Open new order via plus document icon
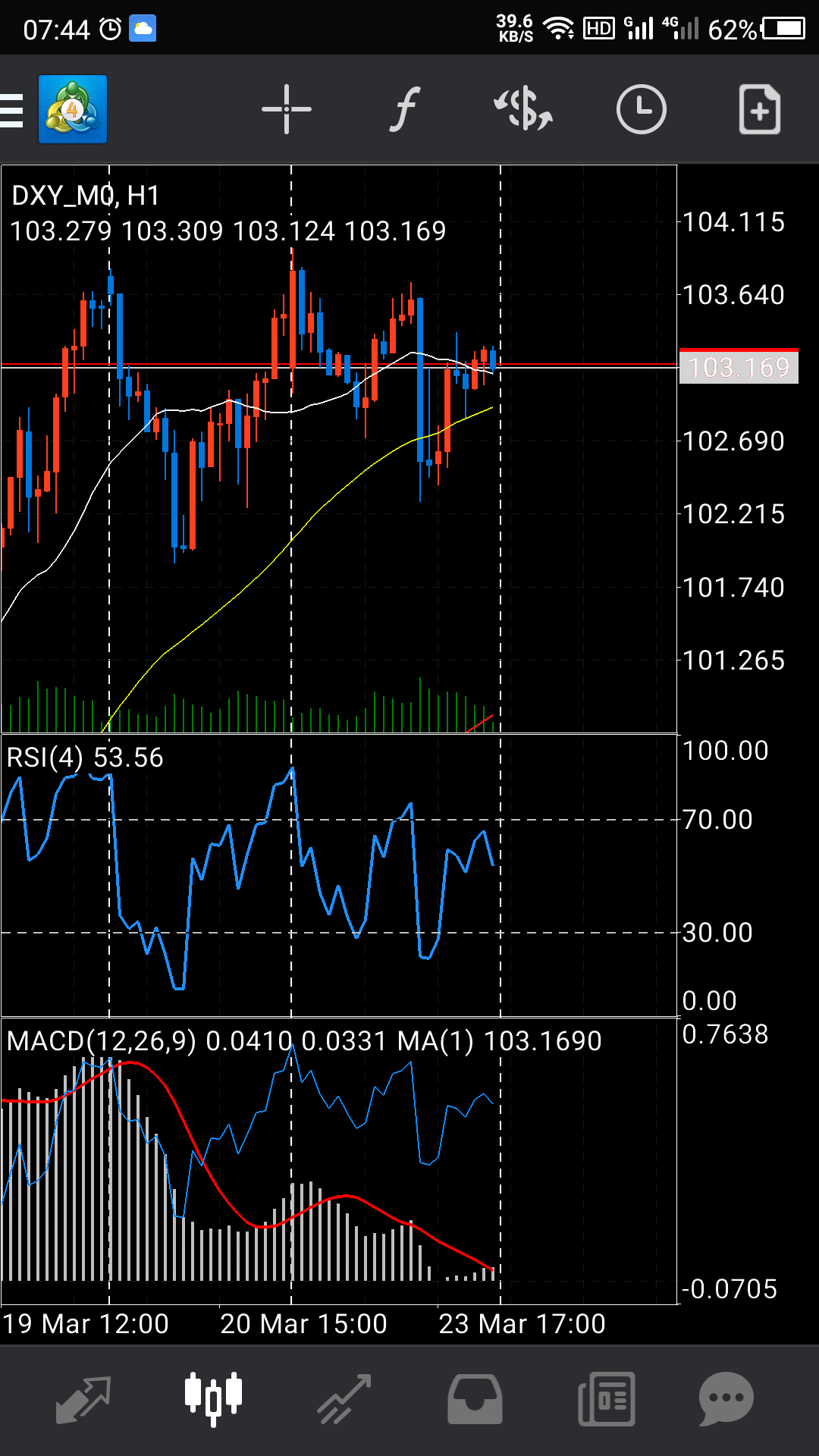This screenshot has width=819, height=1456. point(759,110)
